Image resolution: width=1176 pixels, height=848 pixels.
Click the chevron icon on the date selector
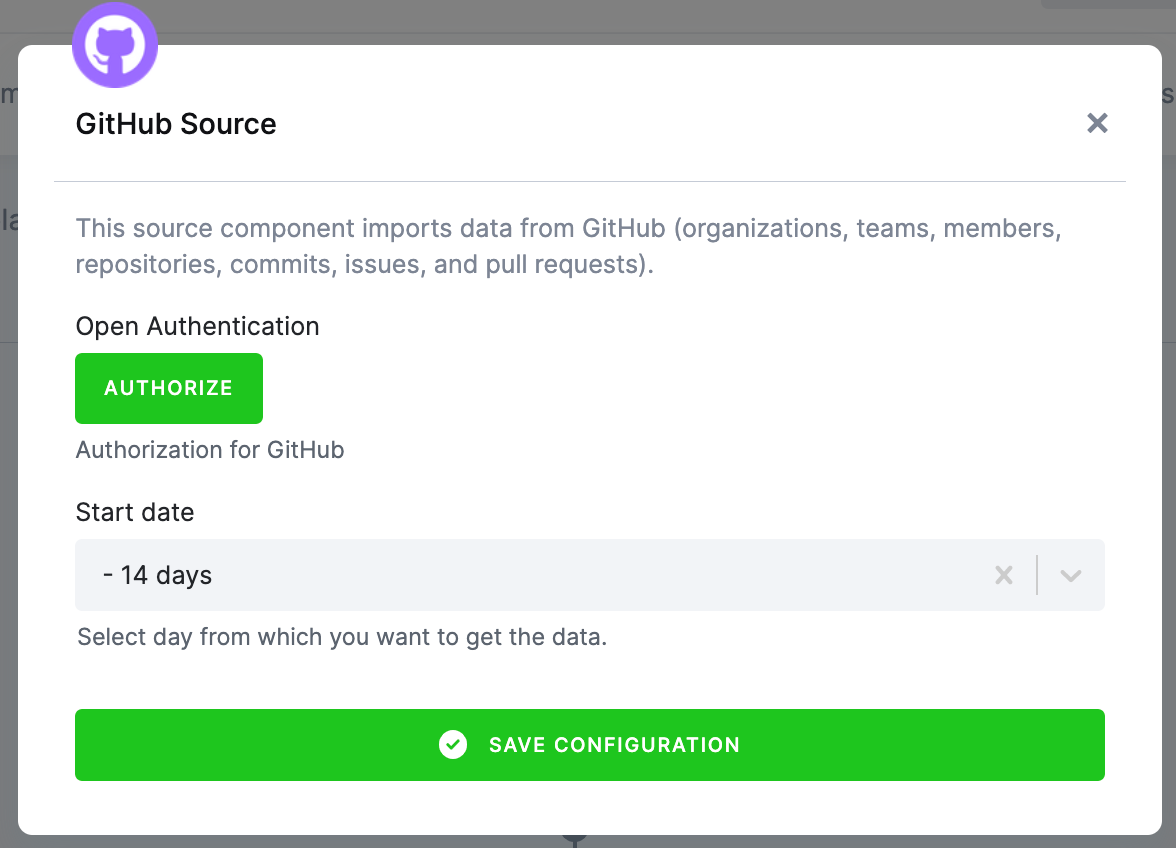(x=1070, y=575)
